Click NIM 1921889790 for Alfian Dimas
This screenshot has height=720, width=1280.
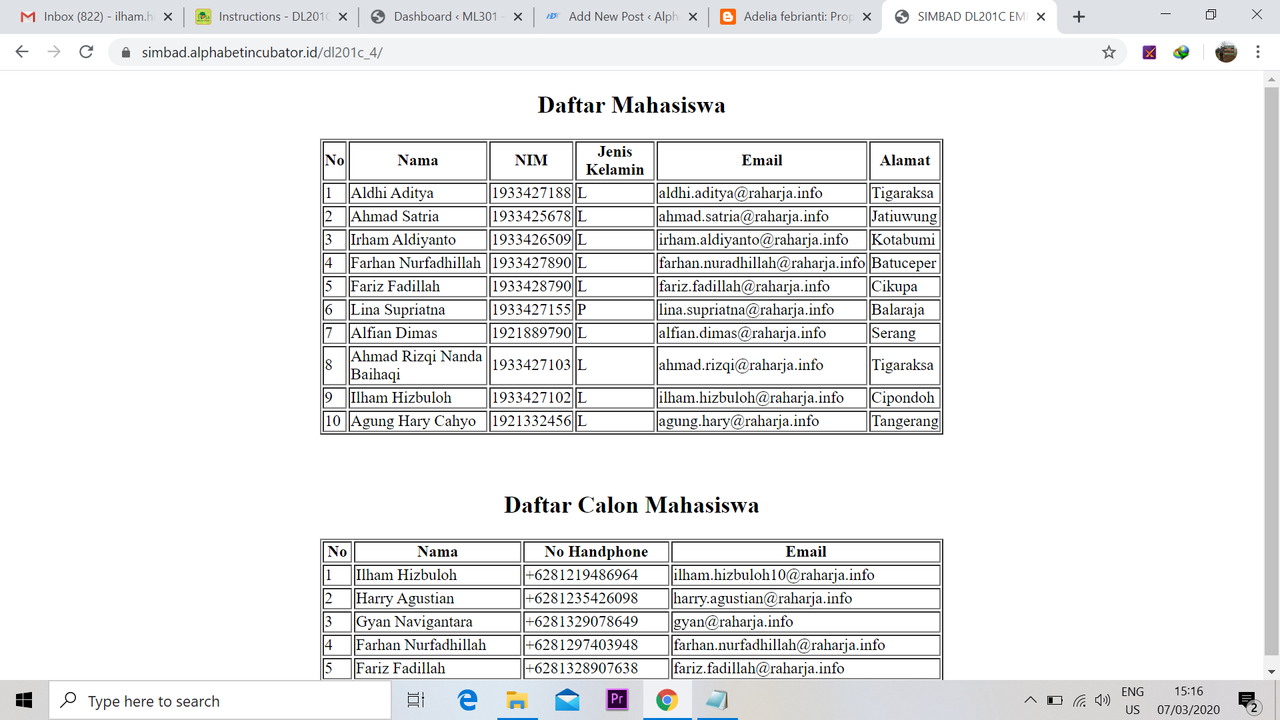tap(531, 333)
